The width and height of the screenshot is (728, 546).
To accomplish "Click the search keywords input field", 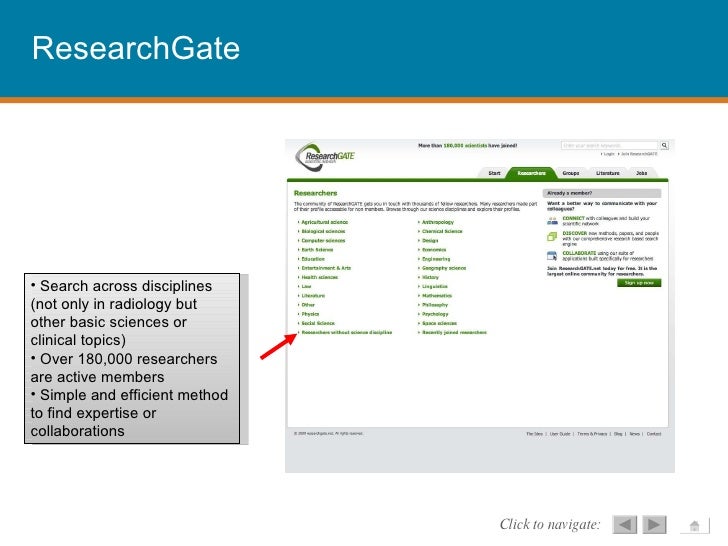I will (x=610, y=145).
